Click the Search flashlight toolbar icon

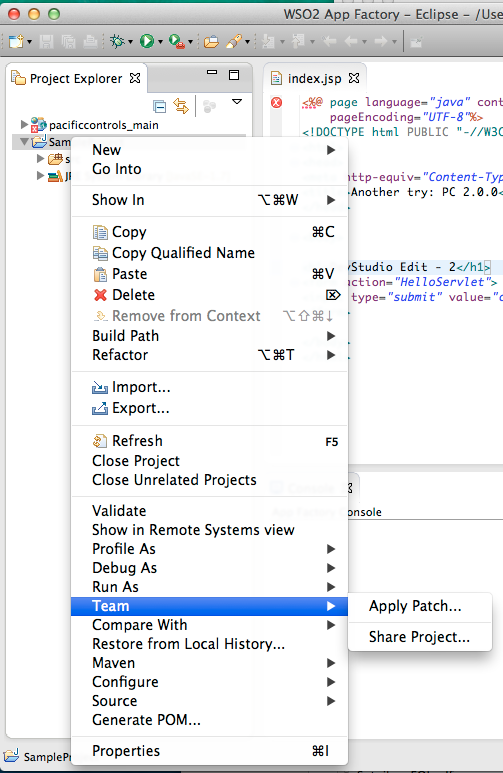[234, 41]
